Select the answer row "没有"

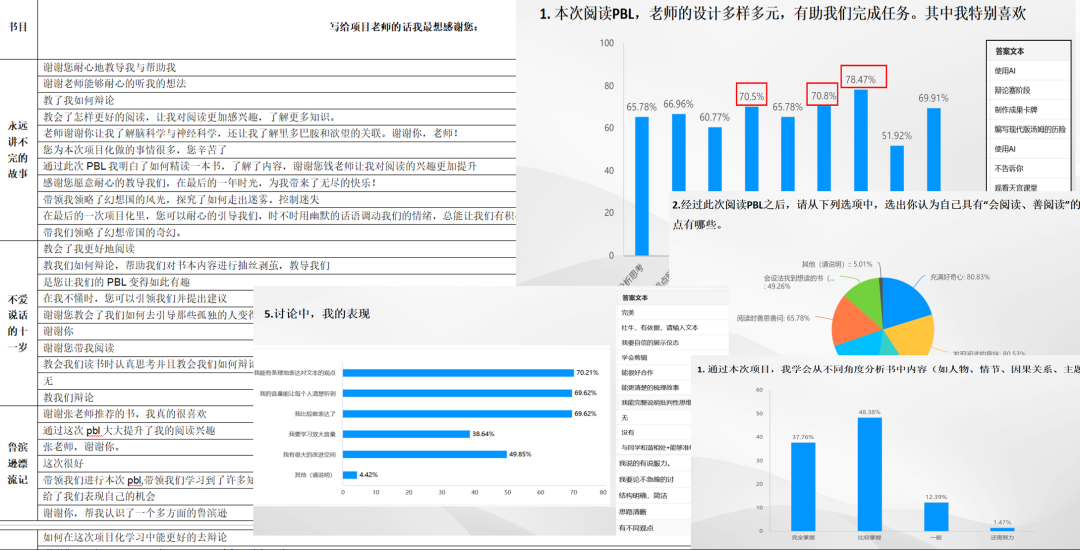tap(654, 432)
